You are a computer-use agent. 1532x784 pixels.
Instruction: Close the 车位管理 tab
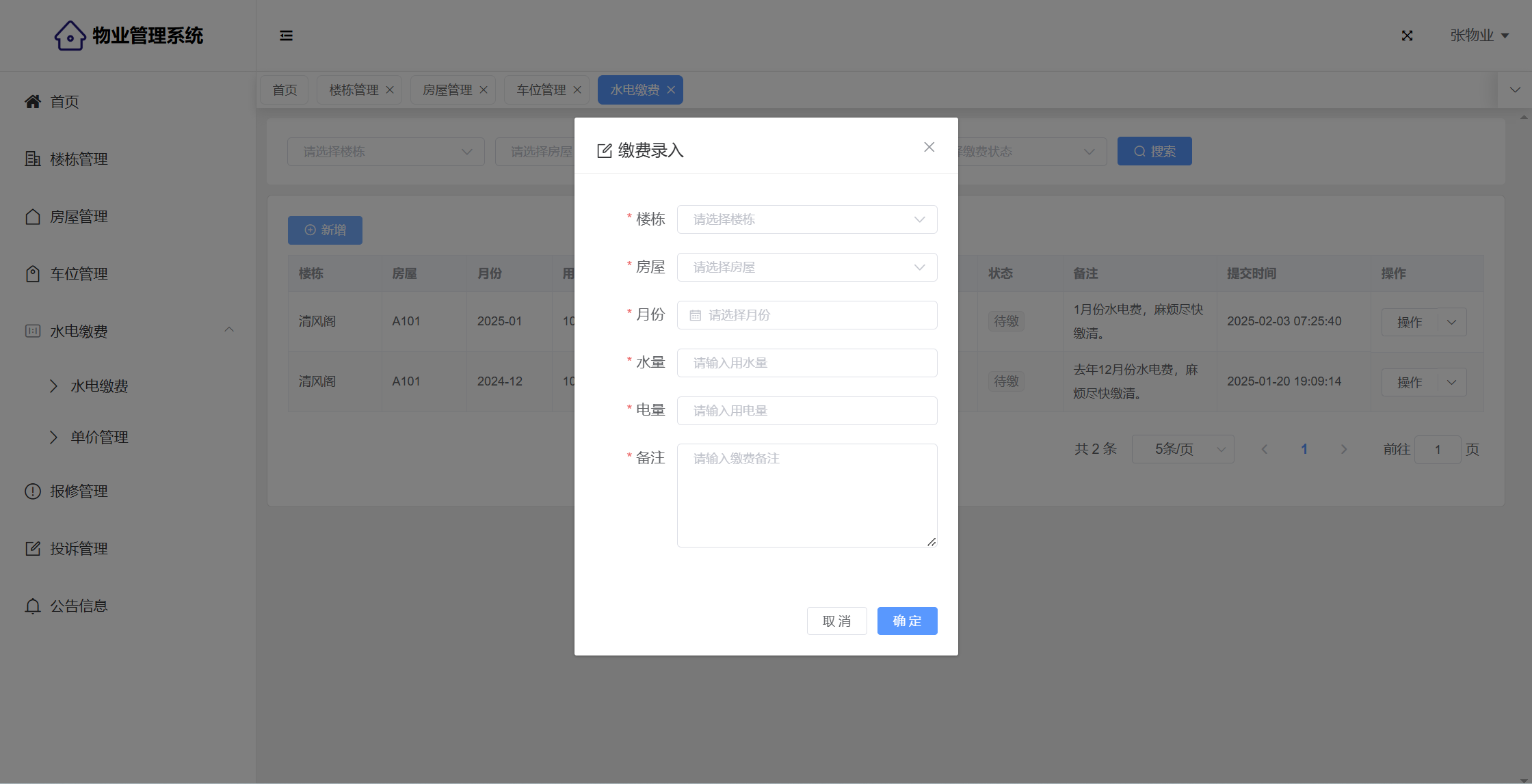pos(577,90)
